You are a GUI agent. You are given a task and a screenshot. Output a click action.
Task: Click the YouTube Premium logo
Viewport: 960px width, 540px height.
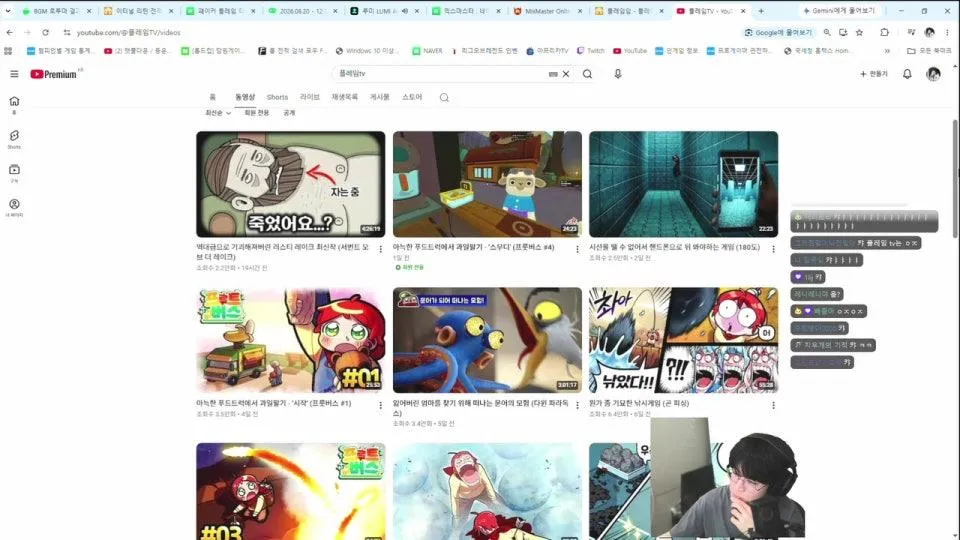(x=56, y=74)
